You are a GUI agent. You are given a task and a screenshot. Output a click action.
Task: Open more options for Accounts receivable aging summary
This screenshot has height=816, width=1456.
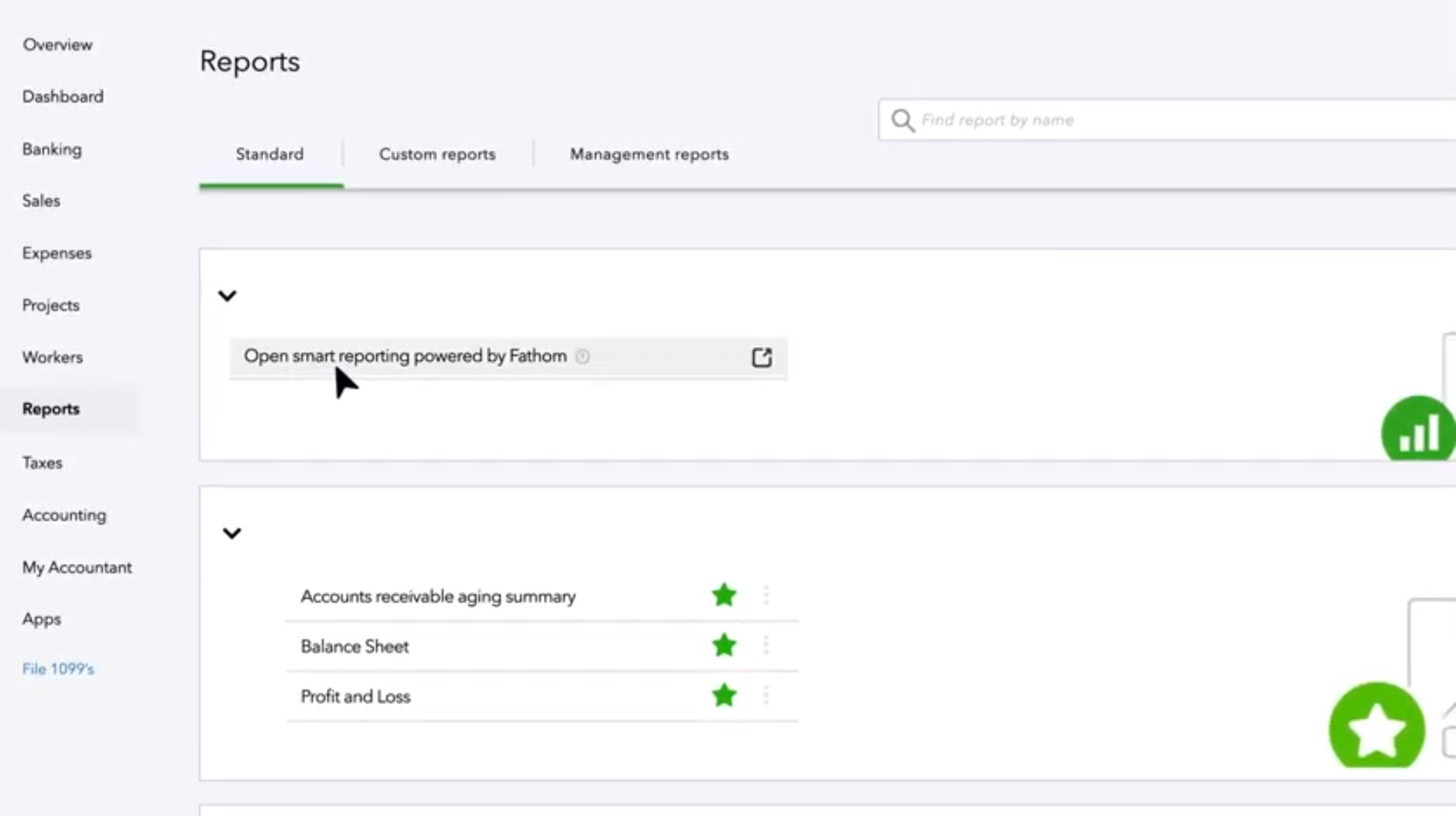pos(766,596)
